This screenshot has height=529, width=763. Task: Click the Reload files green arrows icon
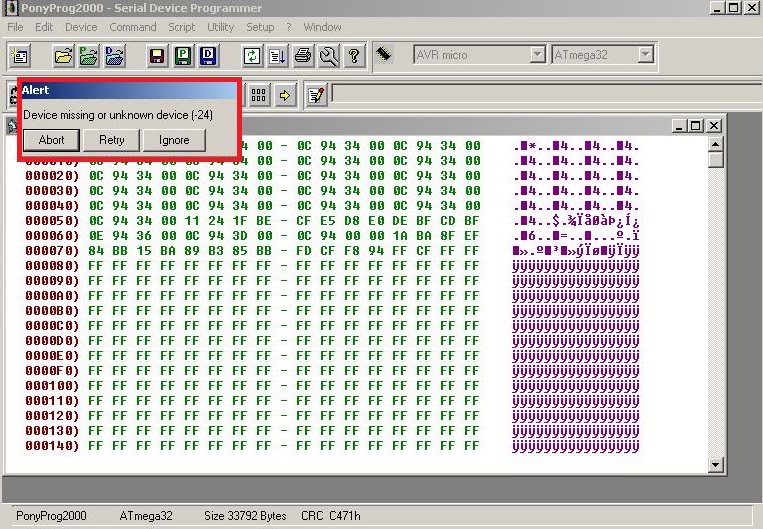[x=252, y=56]
